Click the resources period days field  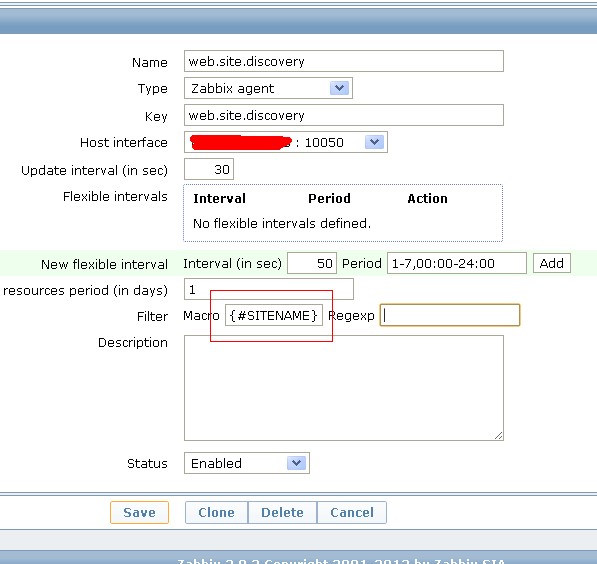pos(268,289)
